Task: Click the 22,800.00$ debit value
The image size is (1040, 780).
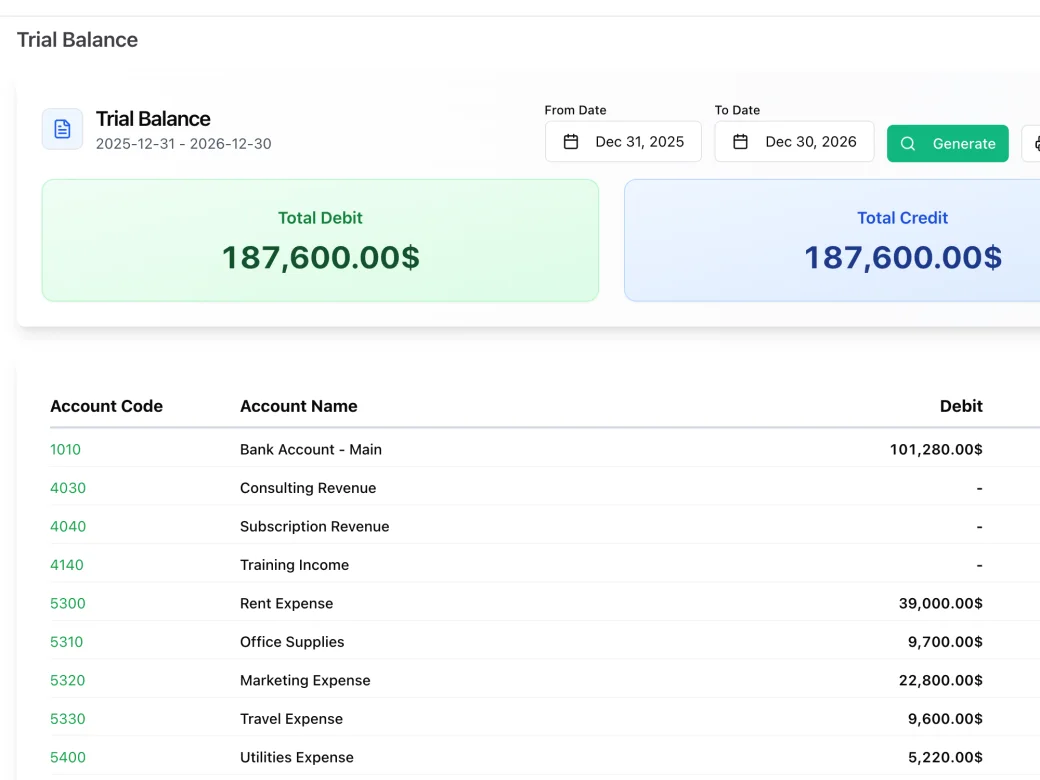Action: [x=941, y=681]
